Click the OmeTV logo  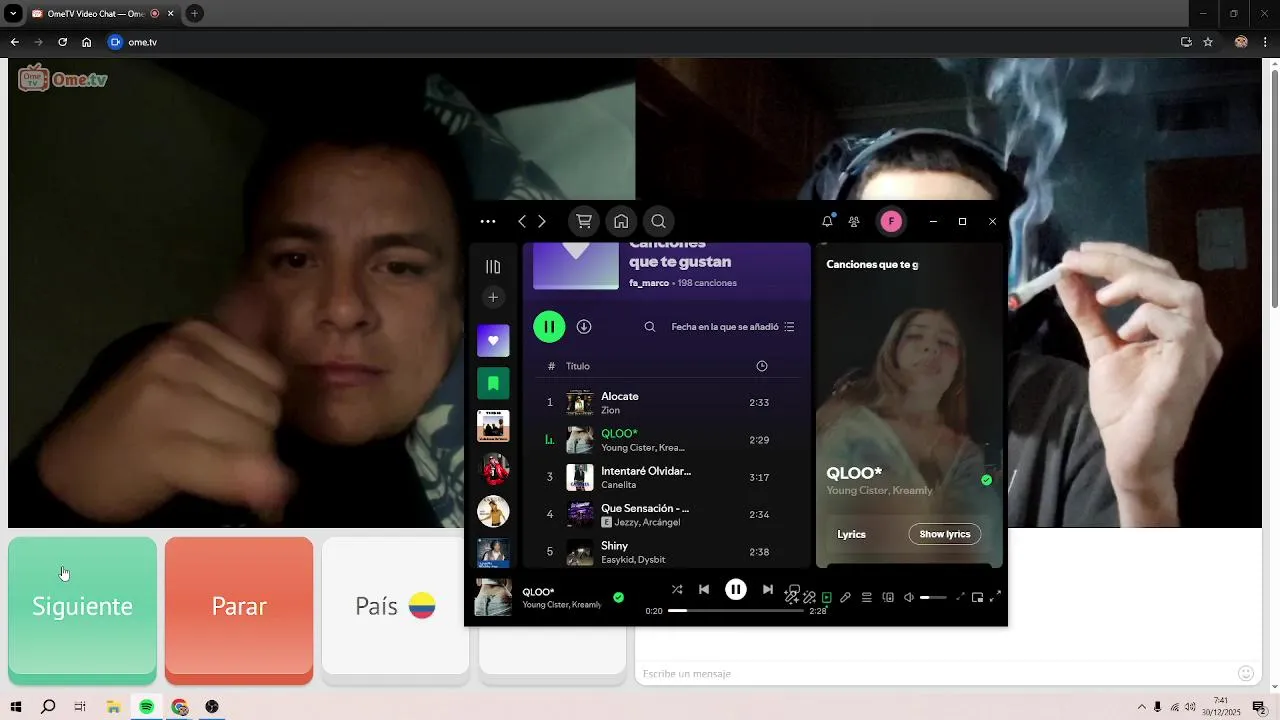pyautogui.click(x=63, y=79)
